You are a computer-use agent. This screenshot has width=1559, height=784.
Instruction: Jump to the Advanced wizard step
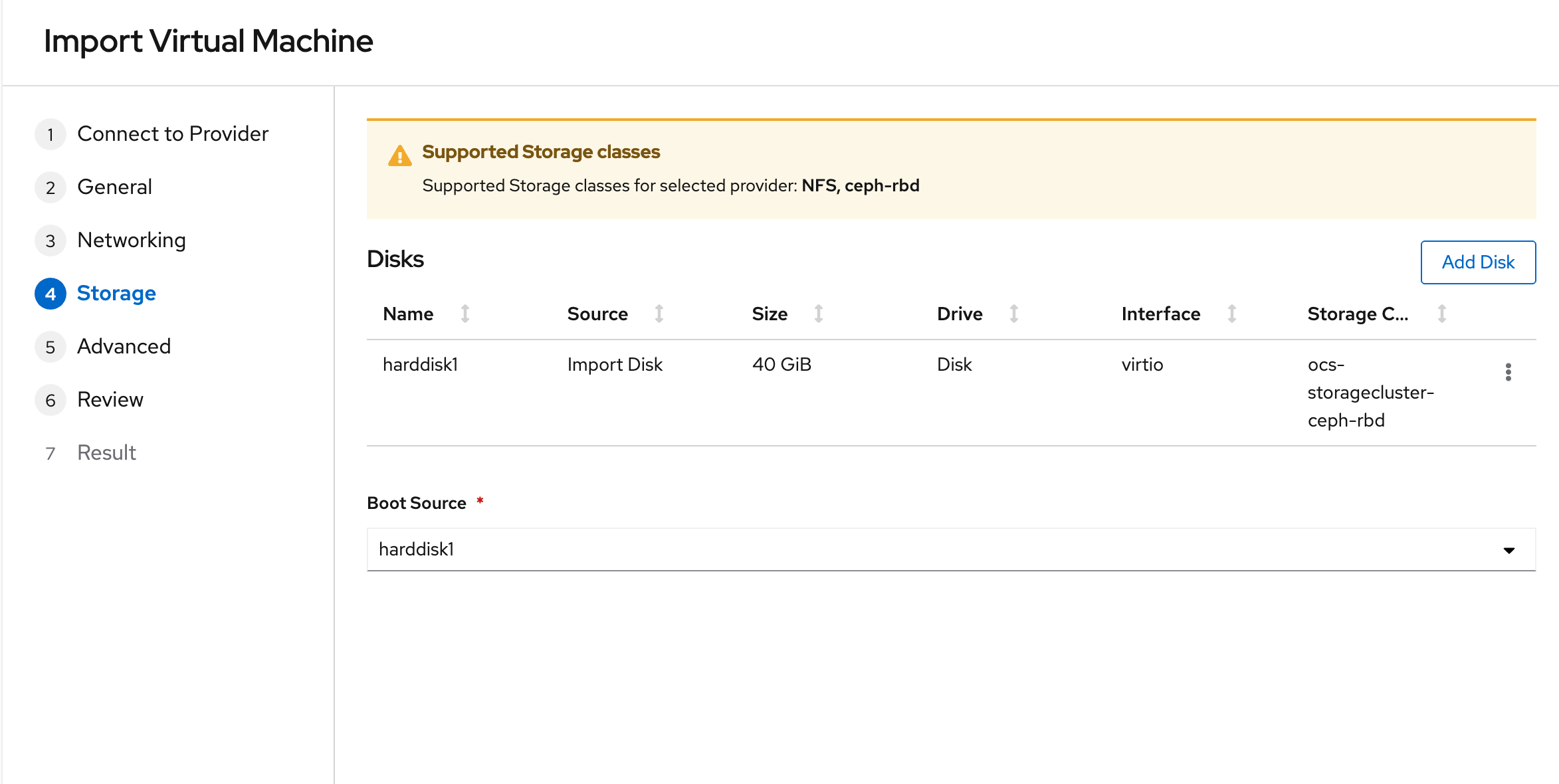pyautogui.click(x=124, y=346)
